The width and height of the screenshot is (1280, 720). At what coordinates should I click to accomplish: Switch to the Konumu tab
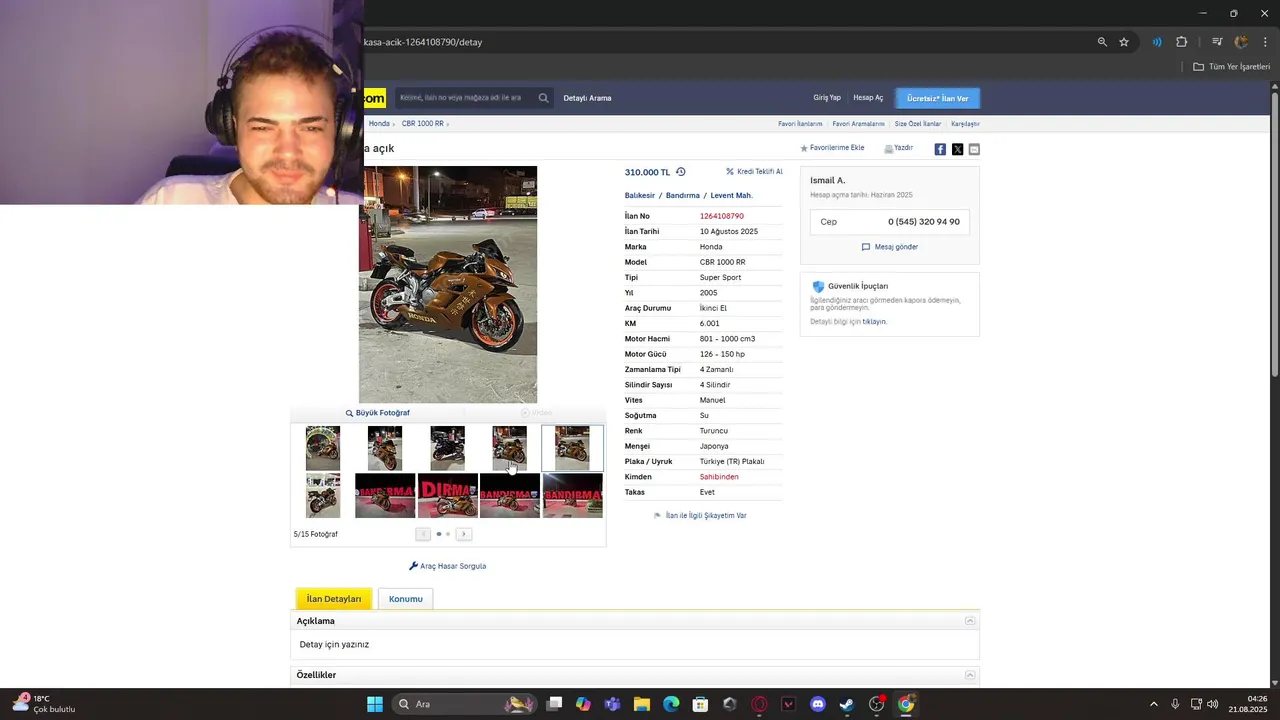coord(405,599)
